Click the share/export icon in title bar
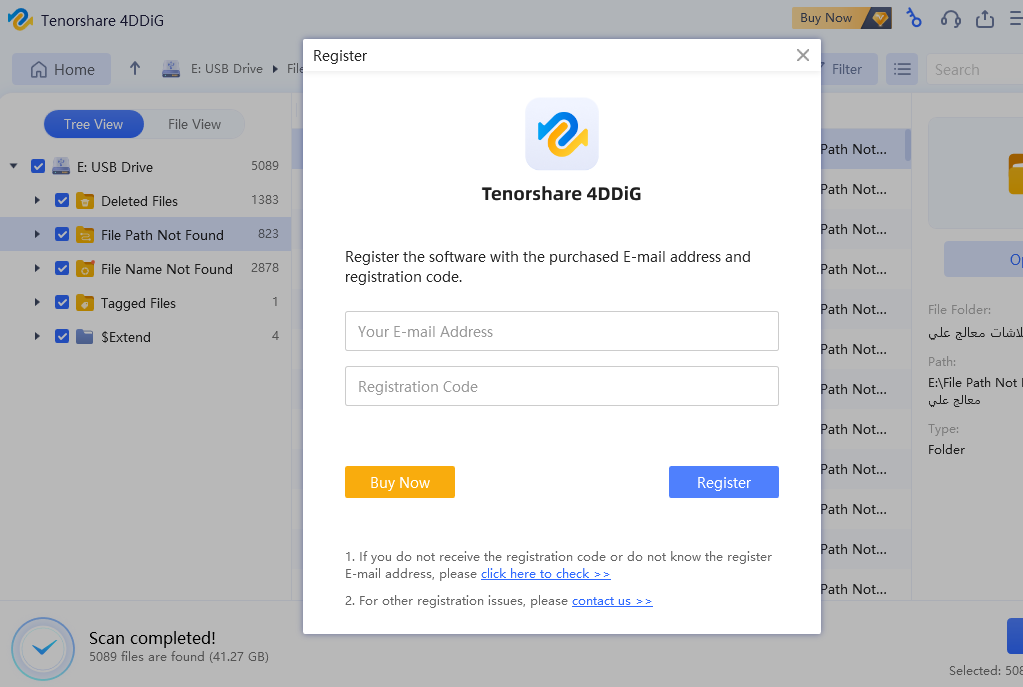This screenshot has height=687, width=1023. coord(985,19)
